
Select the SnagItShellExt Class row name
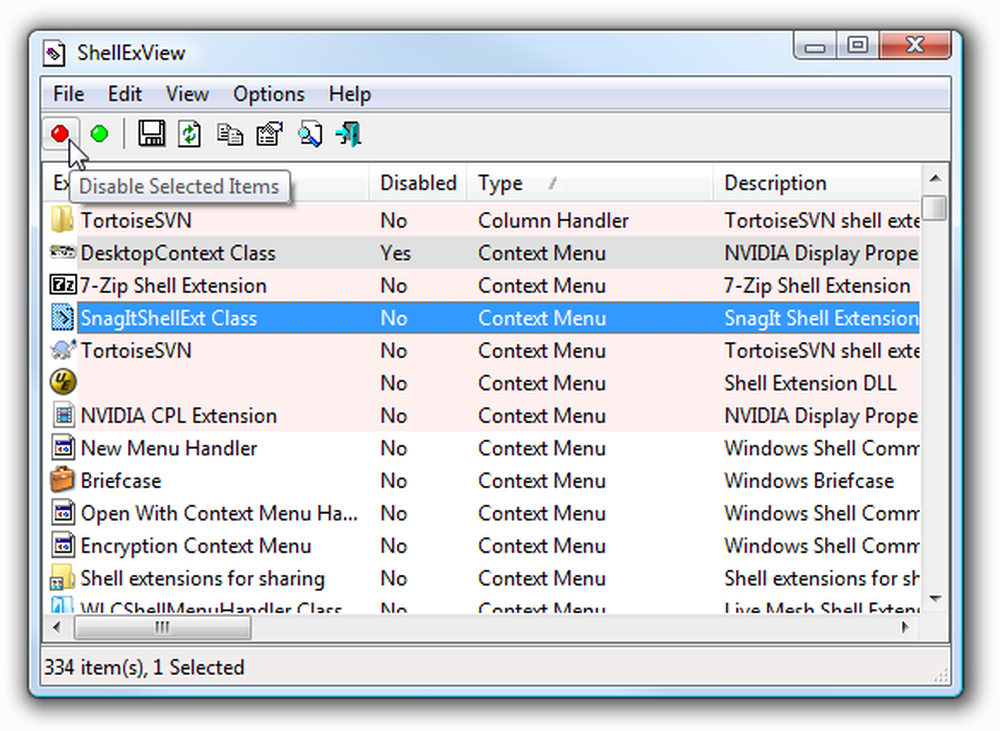pyautogui.click(x=169, y=318)
